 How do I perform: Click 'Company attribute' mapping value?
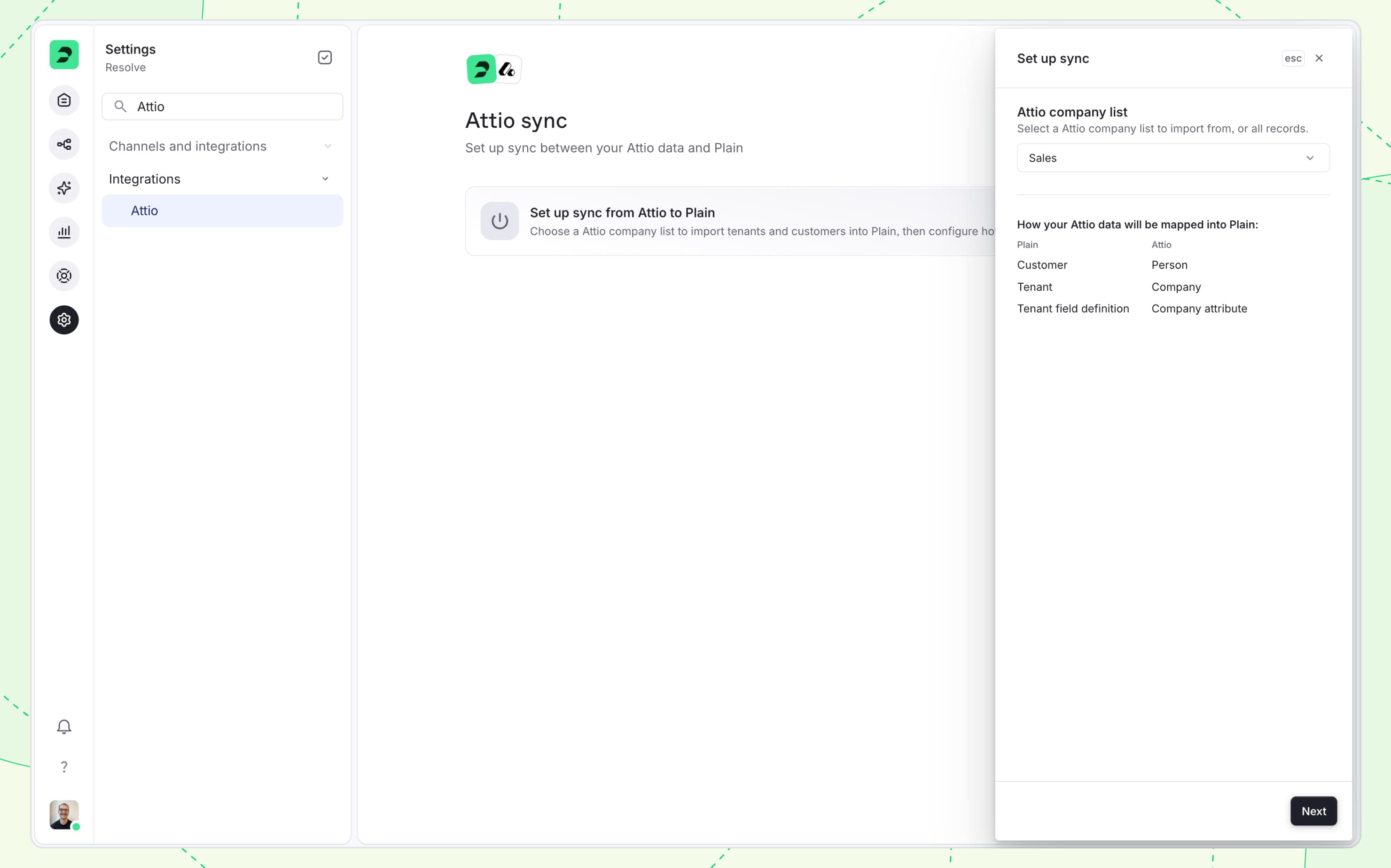tap(1199, 308)
